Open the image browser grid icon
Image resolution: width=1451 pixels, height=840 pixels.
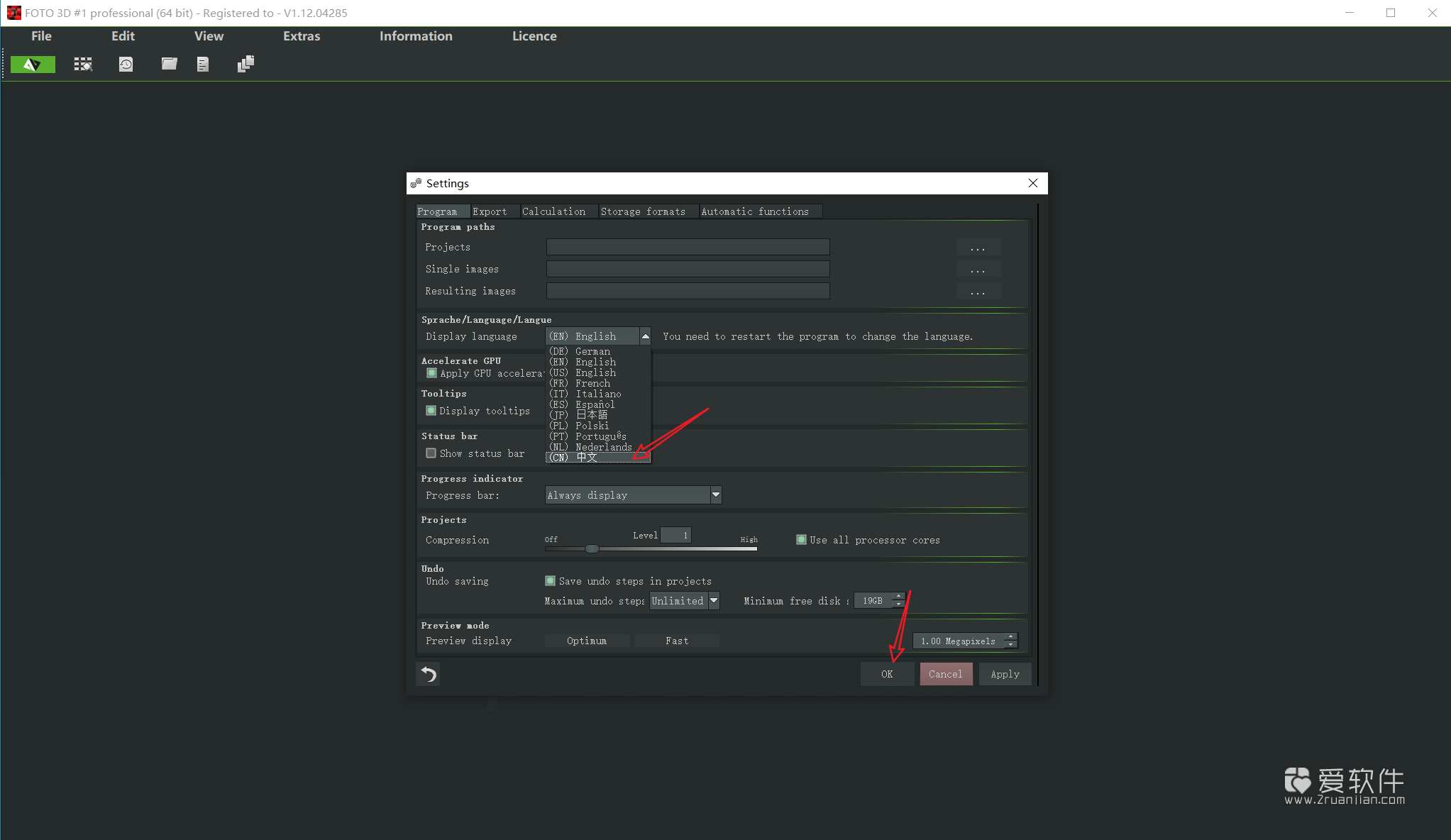pyautogui.click(x=83, y=65)
